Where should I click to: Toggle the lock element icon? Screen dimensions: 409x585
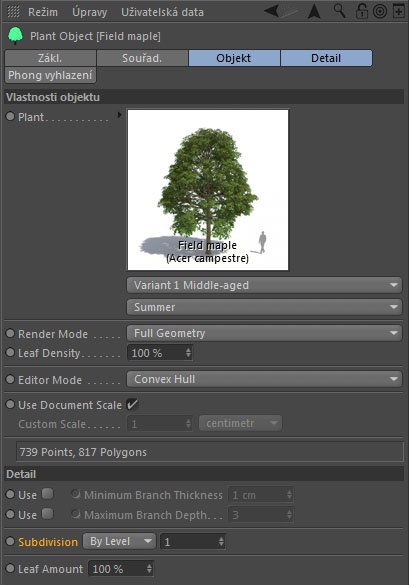click(361, 11)
